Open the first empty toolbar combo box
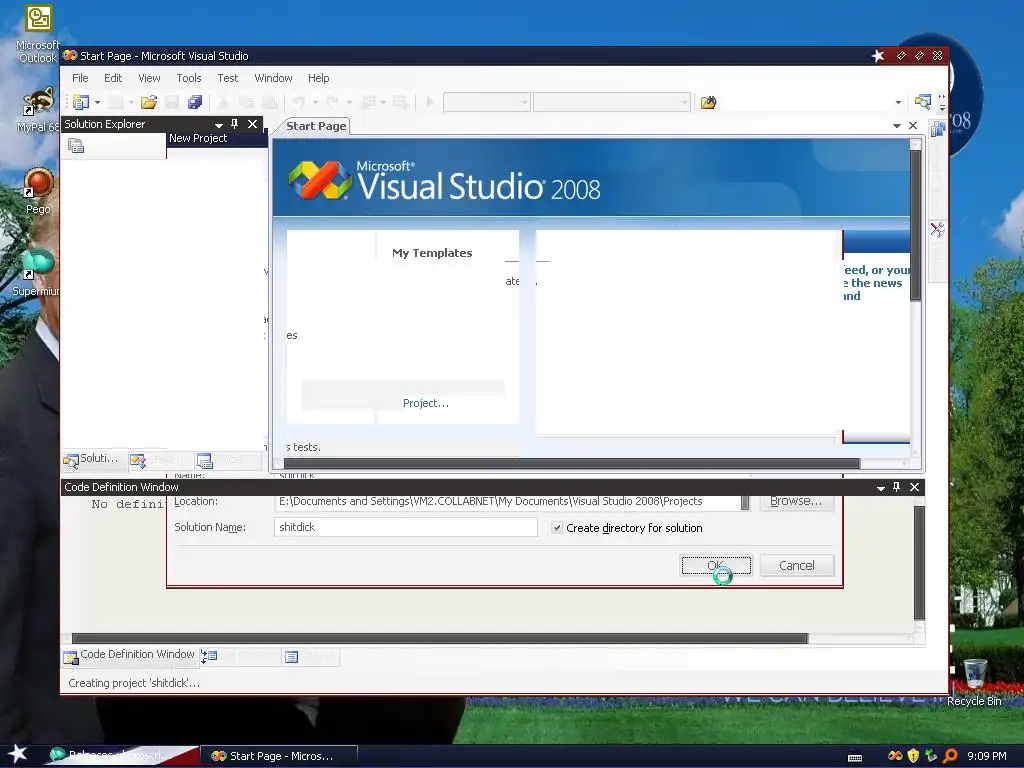The image size is (1024, 768). tap(487, 102)
